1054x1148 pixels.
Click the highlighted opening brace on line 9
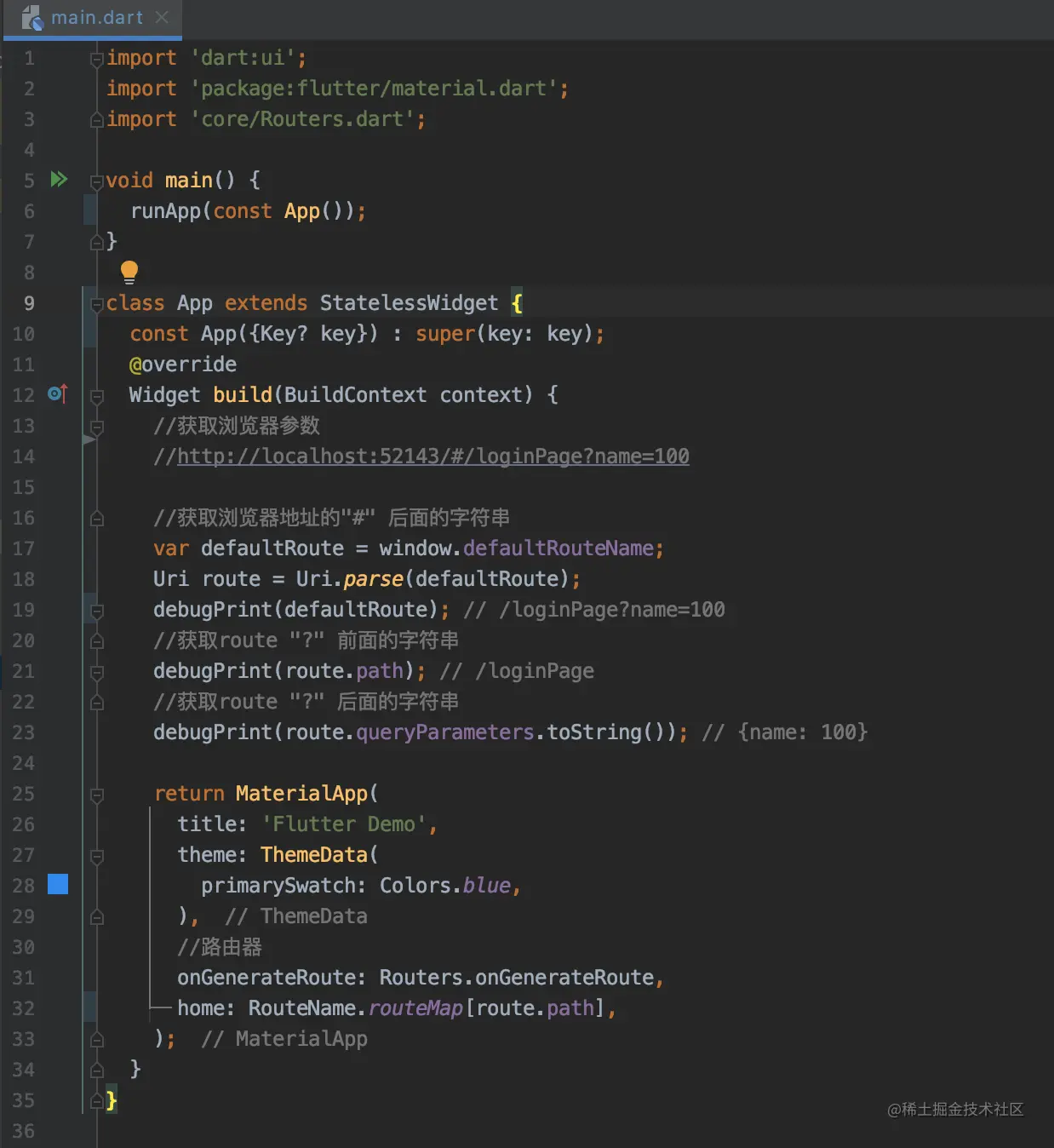tap(517, 303)
